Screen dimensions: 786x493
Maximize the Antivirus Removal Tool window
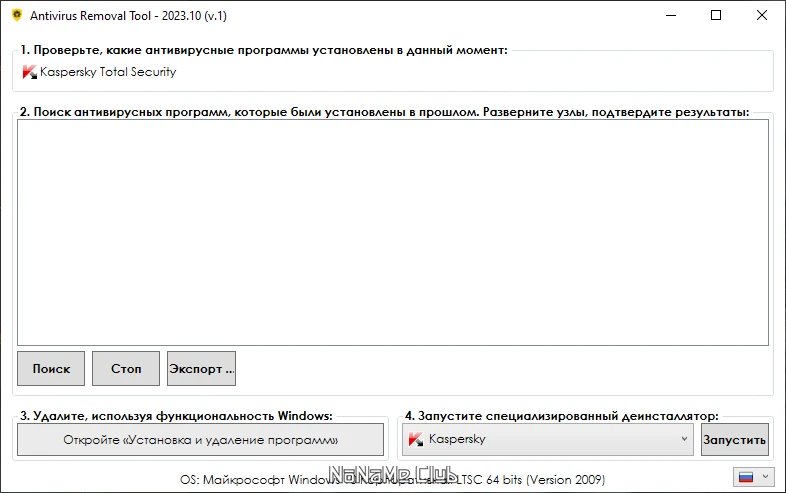[716, 16]
